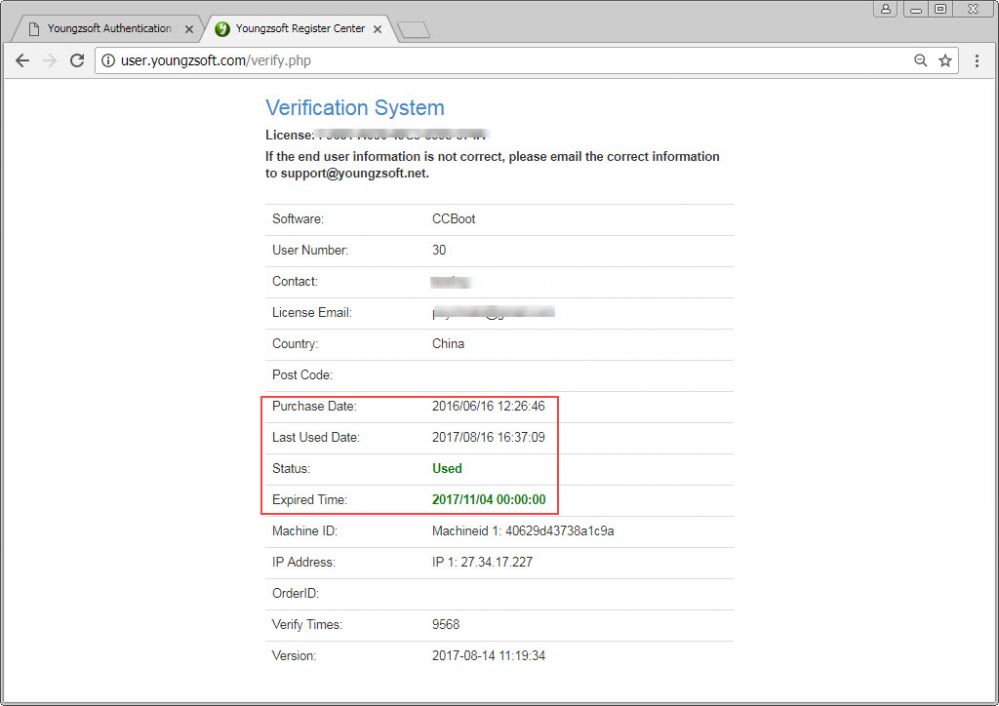
Task: Open a new browser tab
Action: tap(413, 30)
